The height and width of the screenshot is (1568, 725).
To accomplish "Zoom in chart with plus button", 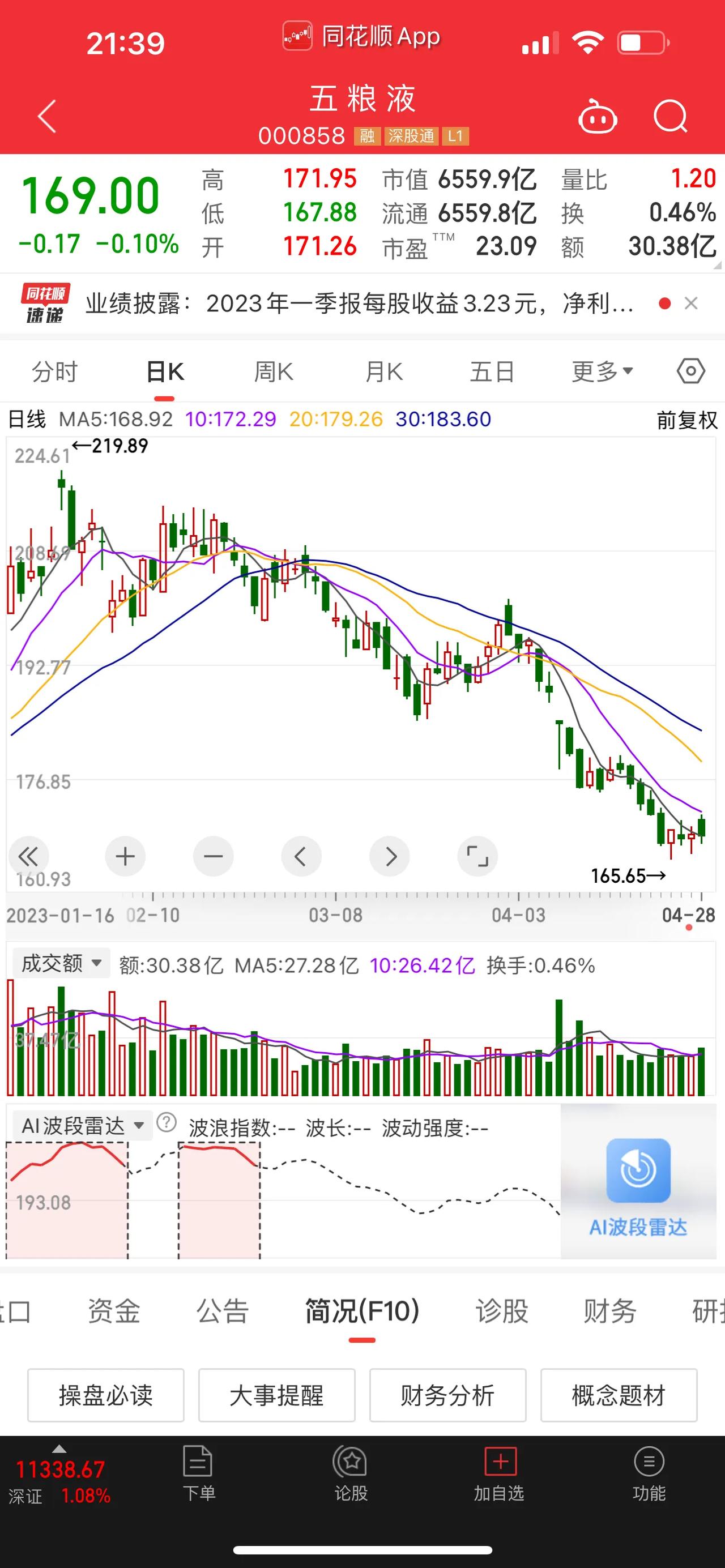I will 125,856.
